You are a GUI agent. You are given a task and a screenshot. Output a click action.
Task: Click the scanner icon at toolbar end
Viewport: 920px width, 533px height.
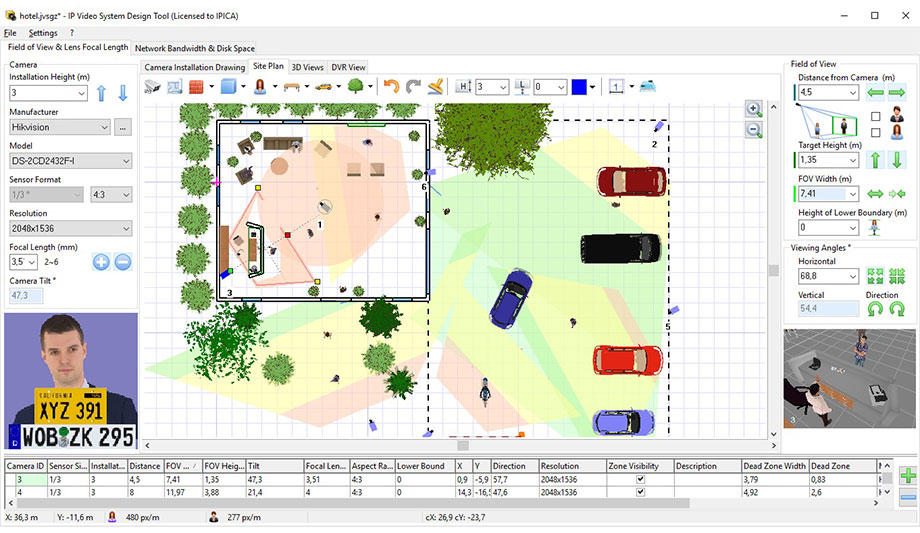648,86
